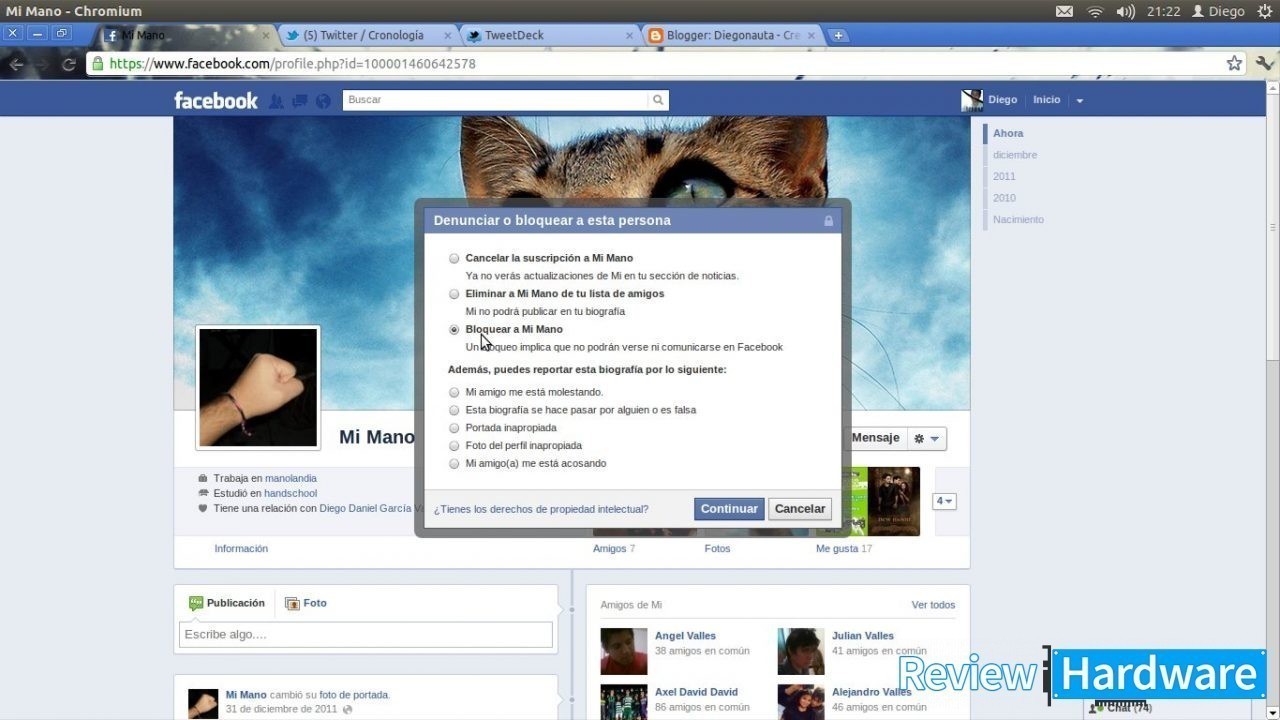Viewport: 1280px width, 720px height.
Task: Click the search magnifier button
Action: [x=658, y=100]
